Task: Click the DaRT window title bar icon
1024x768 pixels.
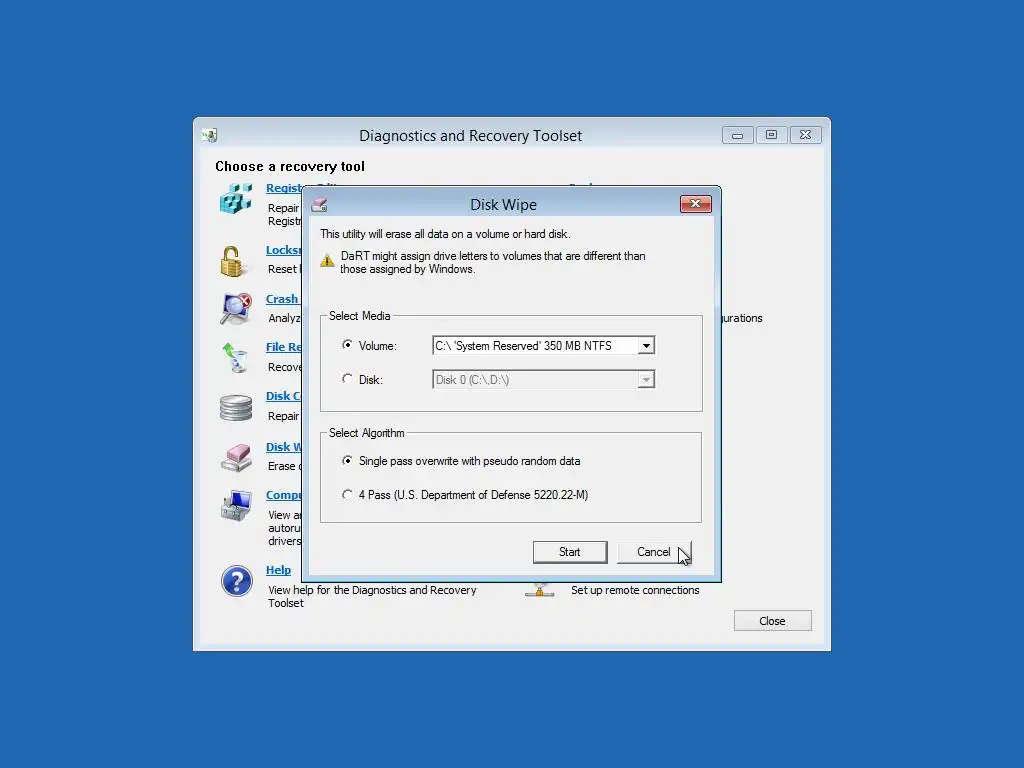Action: (x=210, y=135)
